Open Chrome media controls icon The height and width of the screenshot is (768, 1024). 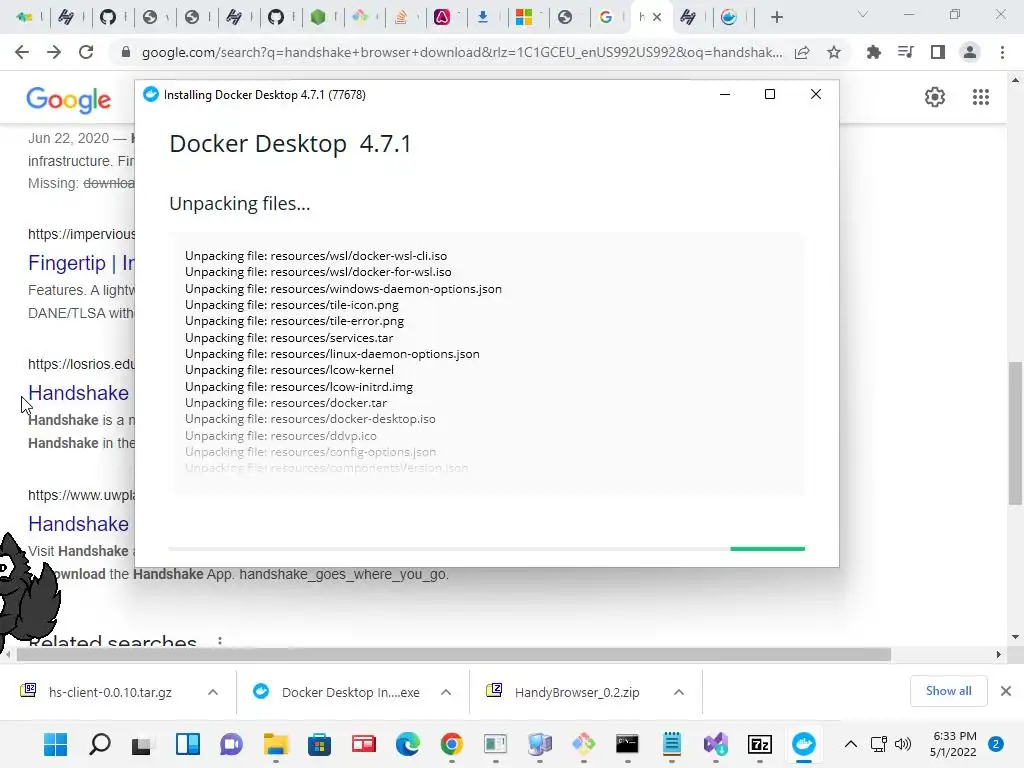click(905, 52)
